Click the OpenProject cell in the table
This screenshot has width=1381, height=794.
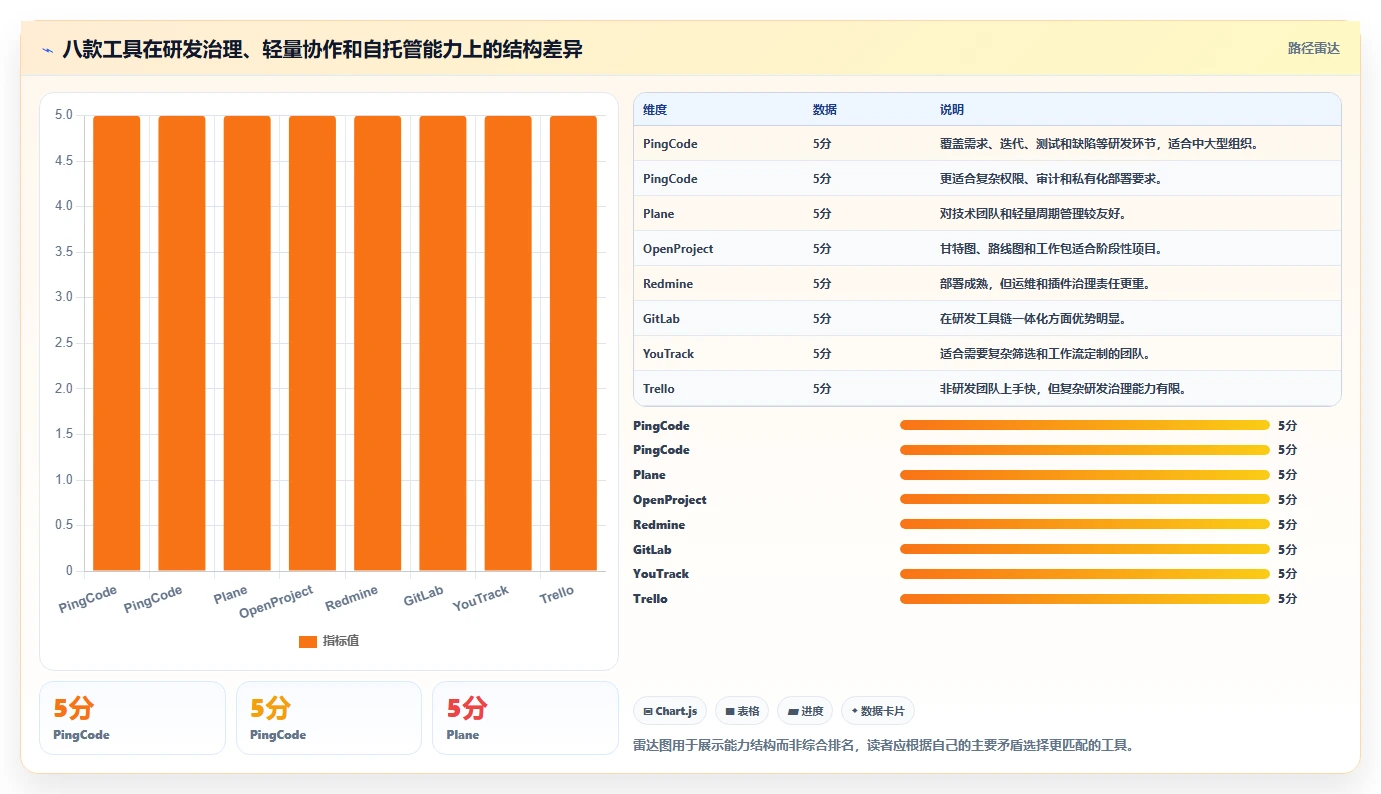click(x=678, y=249)
